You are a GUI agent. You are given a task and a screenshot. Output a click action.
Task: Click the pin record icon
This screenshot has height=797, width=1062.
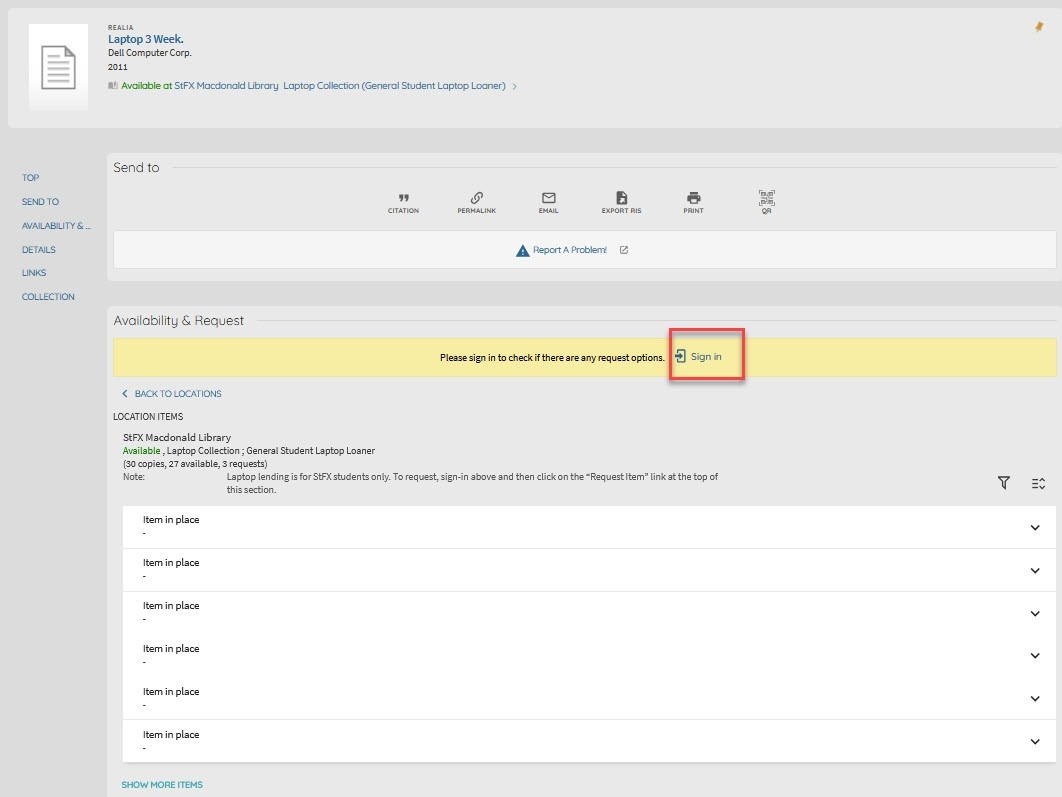[1039, 27]
